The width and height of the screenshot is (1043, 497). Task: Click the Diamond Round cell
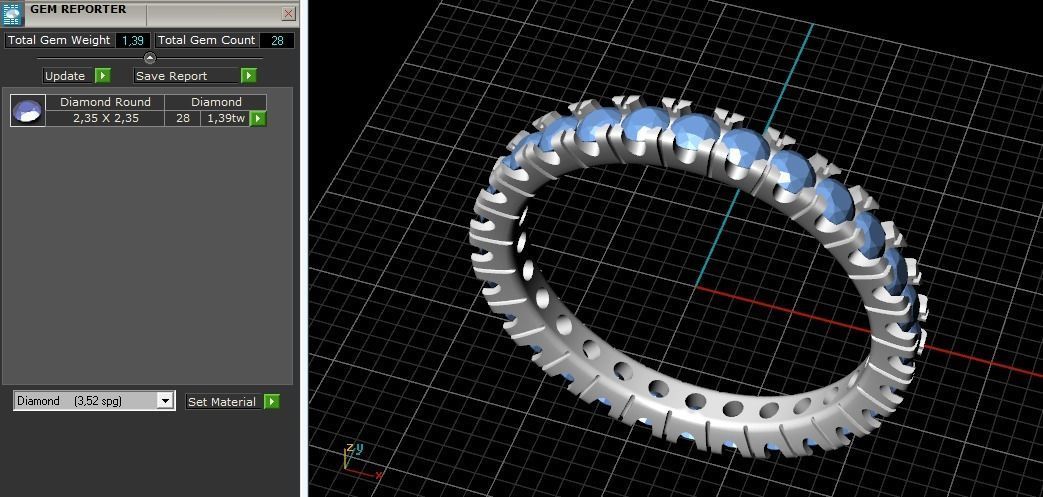pos(105,102)
